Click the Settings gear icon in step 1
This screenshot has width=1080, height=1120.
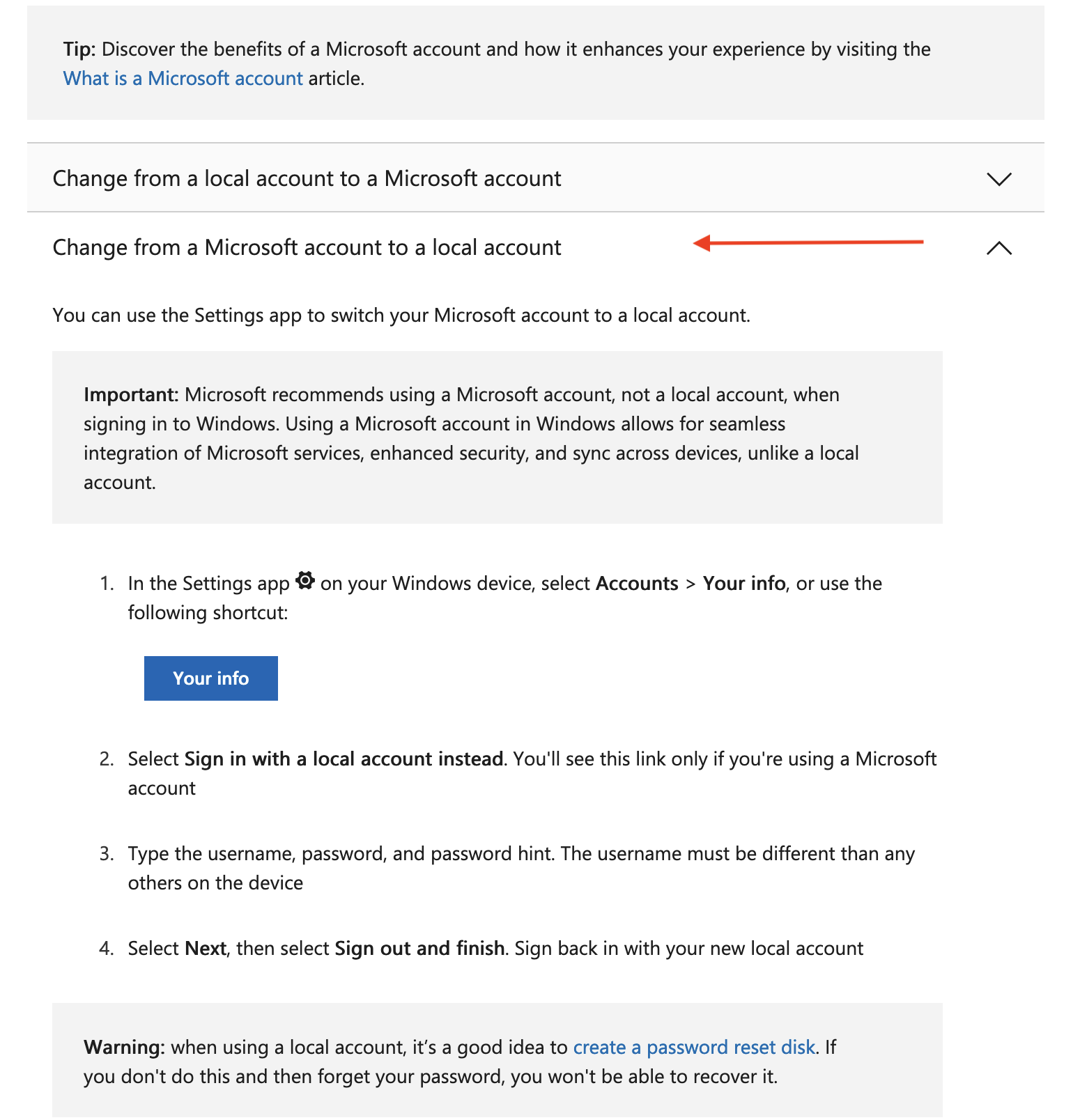305,580
